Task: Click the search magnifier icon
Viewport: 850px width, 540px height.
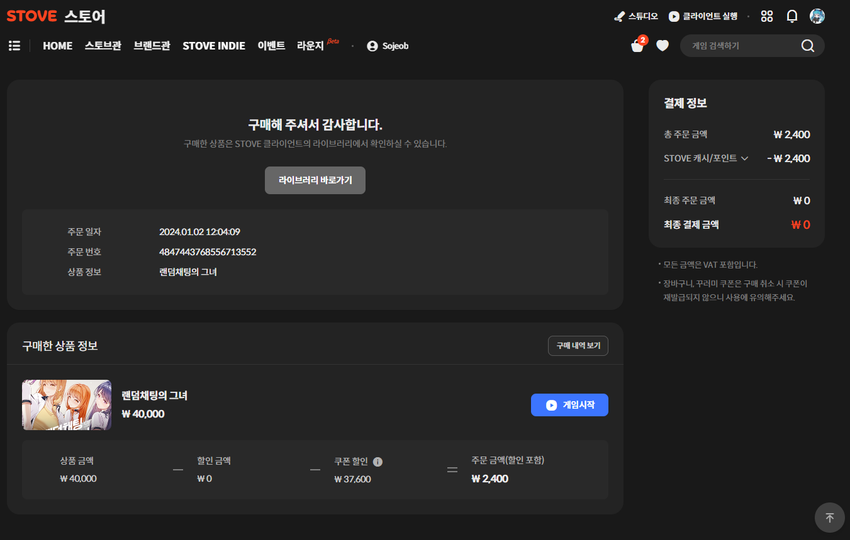Action: [808, 46]
